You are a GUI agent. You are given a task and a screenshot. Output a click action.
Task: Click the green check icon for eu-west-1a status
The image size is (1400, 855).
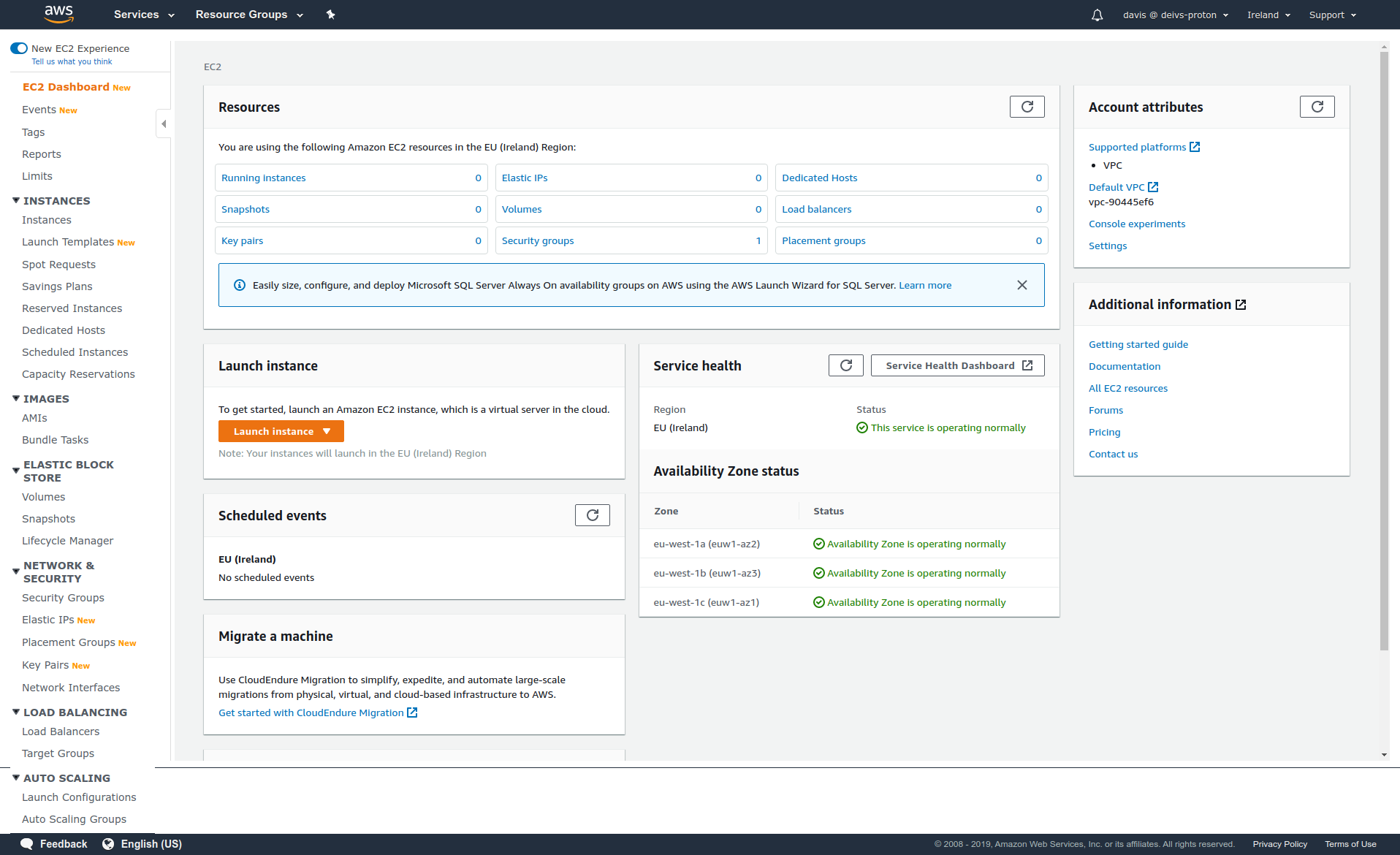[818, 544]
